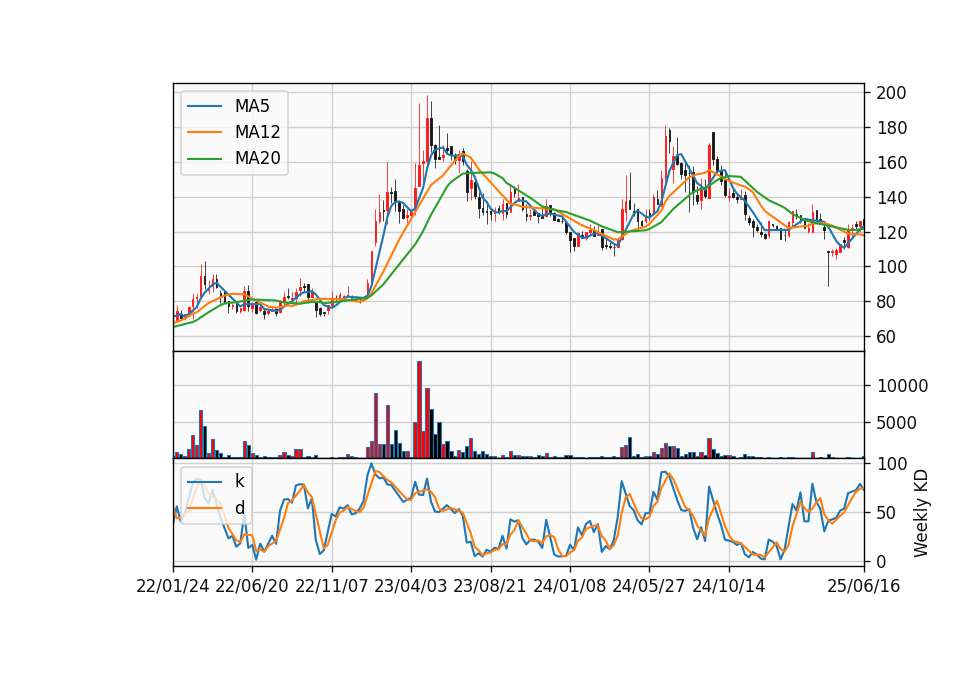Click the k legend label in KD panel
960x690 pixels.
coord(239,481)
